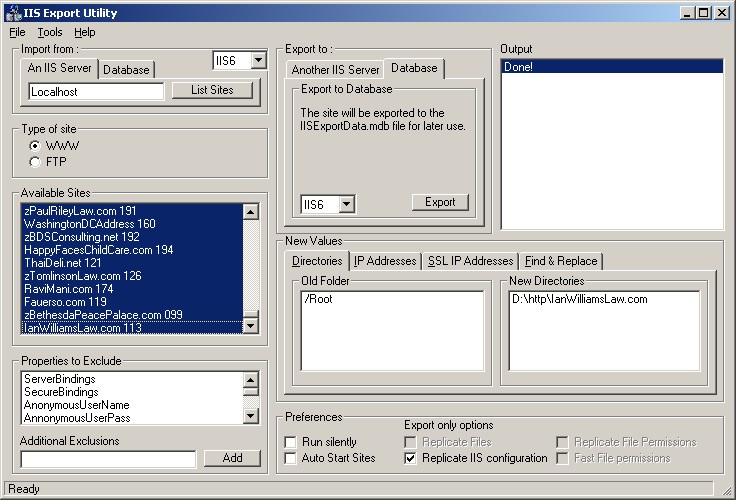The image size is (736, 500).
Task: Toggle the Auto Start Sites checkbox
Action: (291, 458)
